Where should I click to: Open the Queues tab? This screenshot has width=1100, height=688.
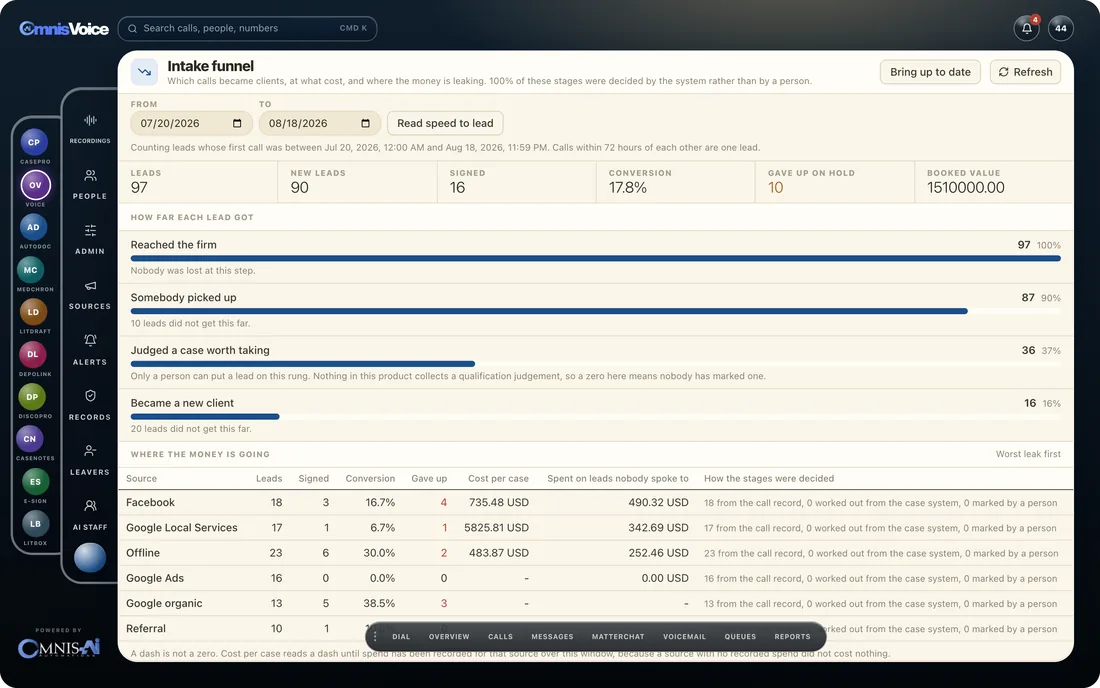[x=740, y=637]
